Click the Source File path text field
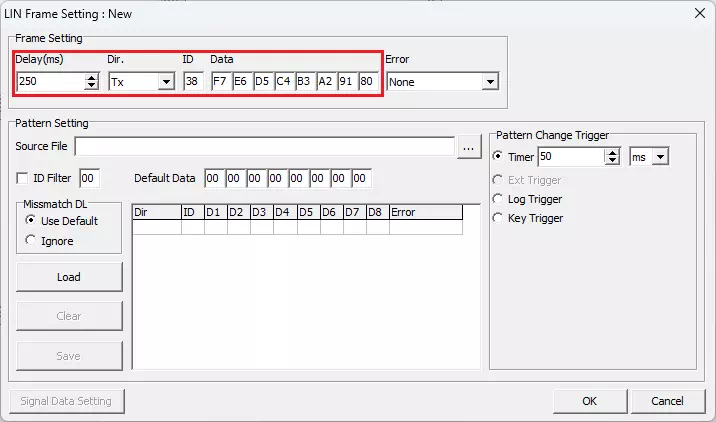This screenshot has height=422, width=716. pos(265,147)
